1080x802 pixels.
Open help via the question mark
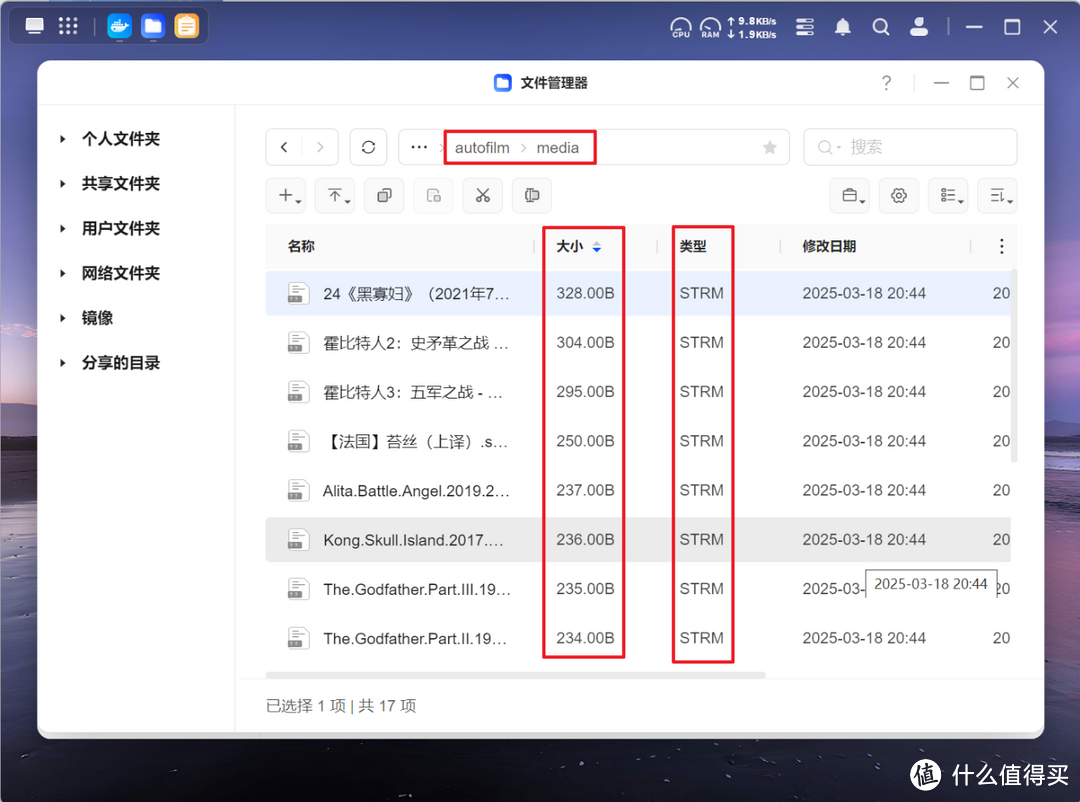click(886, 83)
